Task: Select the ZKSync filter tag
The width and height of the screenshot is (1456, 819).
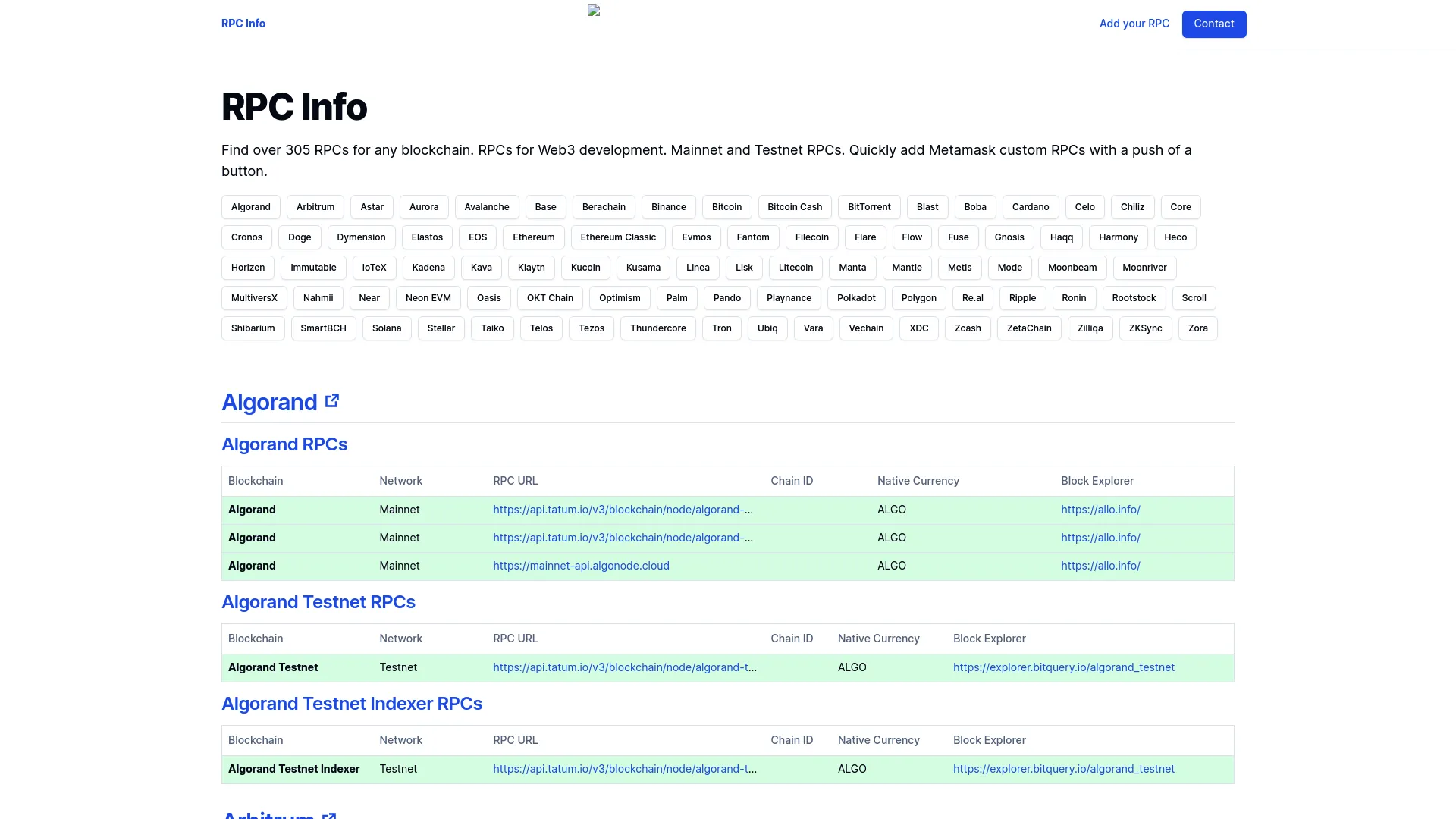Action: [x=1145, y=328]
